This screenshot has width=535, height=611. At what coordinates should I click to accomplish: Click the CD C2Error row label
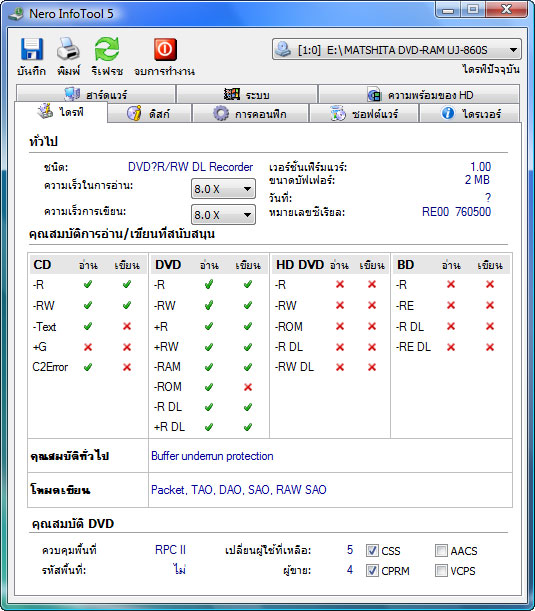tap(50, 367)
